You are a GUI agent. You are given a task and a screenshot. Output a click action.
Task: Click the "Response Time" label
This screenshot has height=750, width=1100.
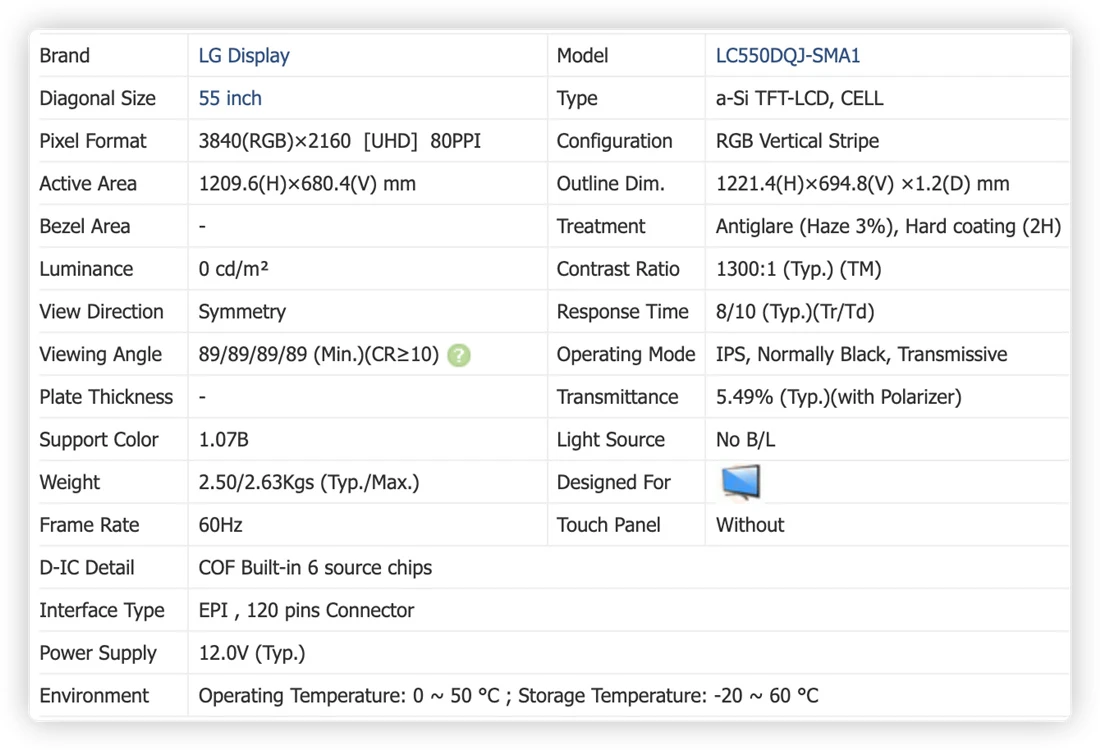(x=622, y=312)
